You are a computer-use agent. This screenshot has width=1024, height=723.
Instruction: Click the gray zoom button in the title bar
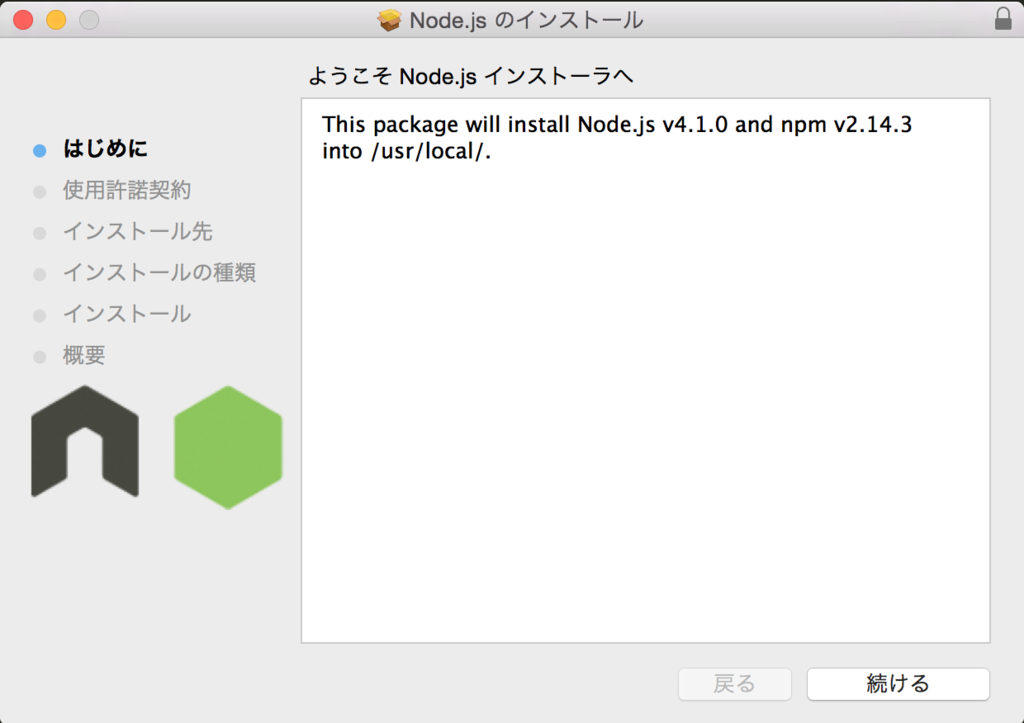(89, 20)
